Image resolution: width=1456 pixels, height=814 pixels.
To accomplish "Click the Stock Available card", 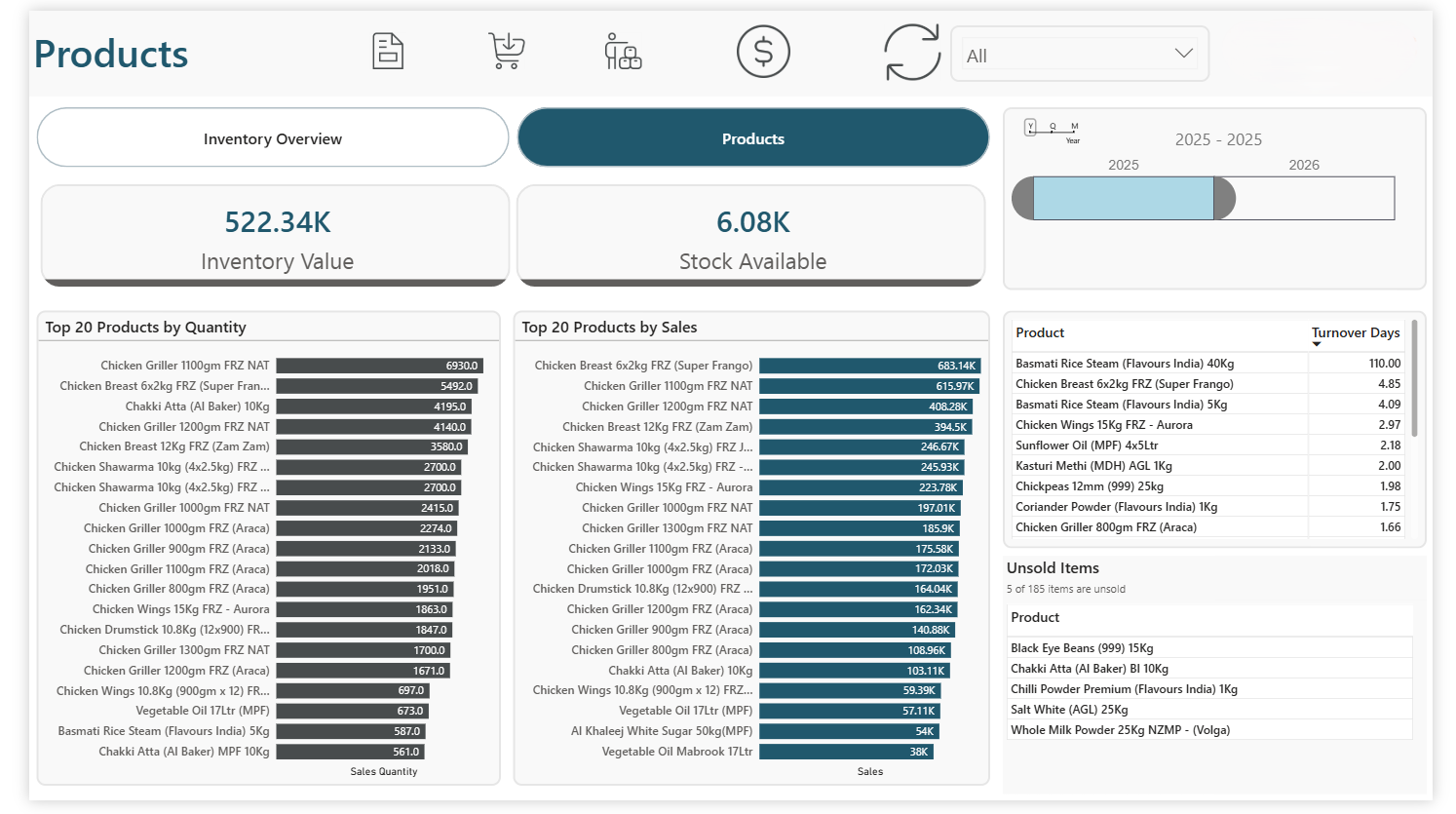I will pos(751,237).
